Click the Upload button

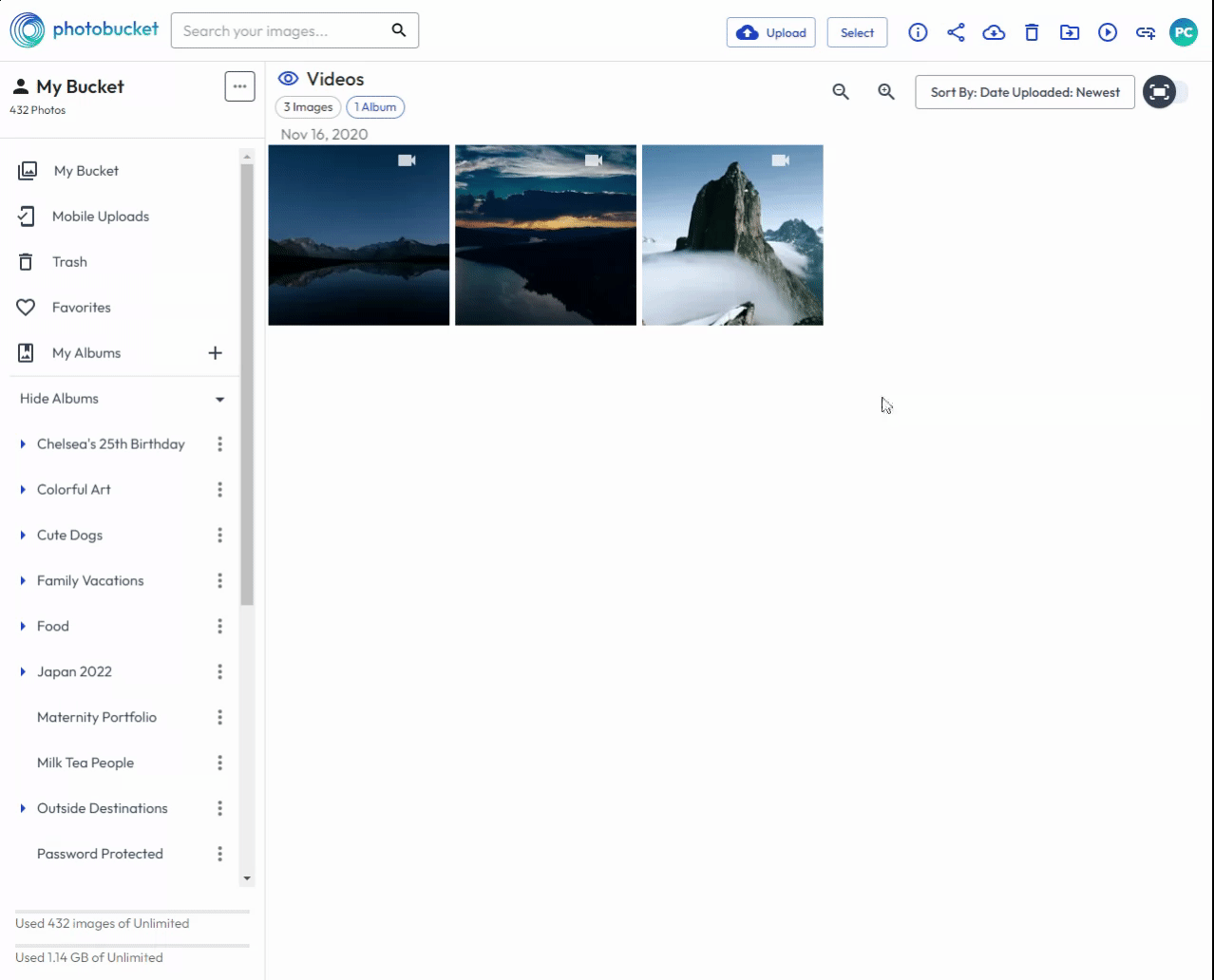(770, 32)
